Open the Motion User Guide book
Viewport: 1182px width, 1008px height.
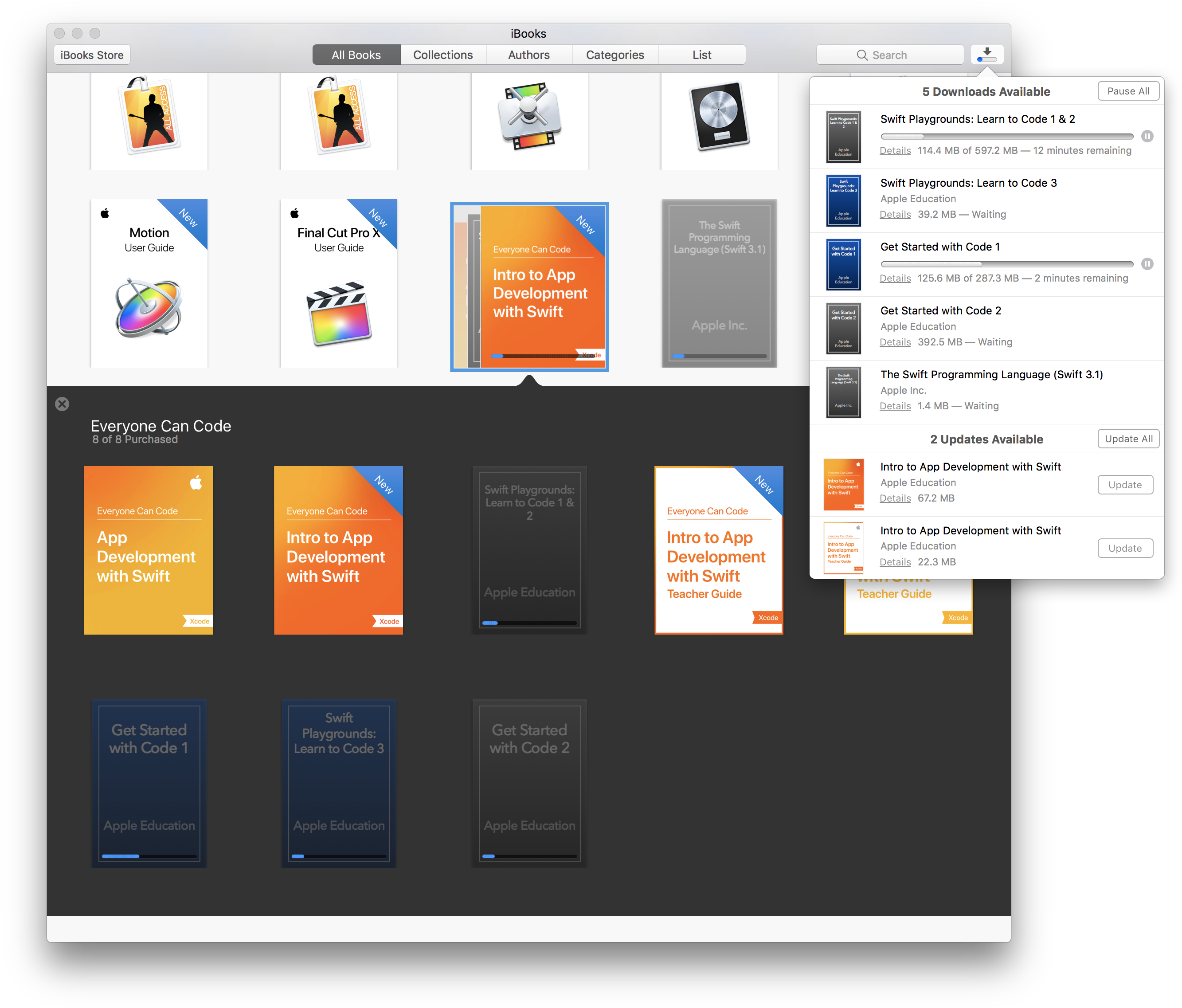pos(149,283)
